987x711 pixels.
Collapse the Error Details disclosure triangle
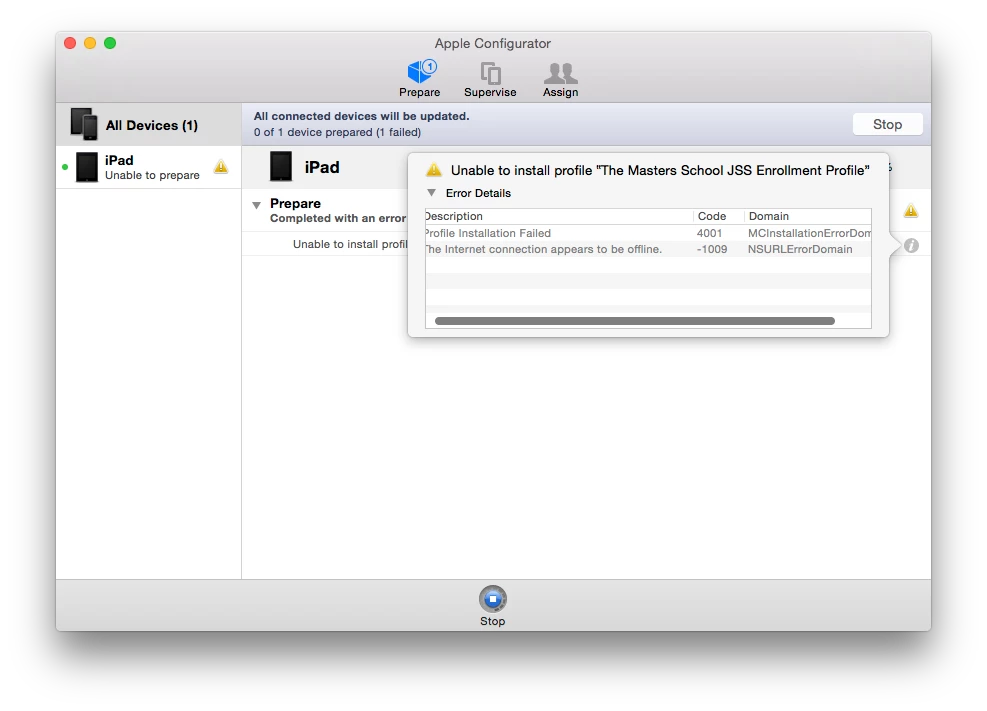tap(431, 193)
